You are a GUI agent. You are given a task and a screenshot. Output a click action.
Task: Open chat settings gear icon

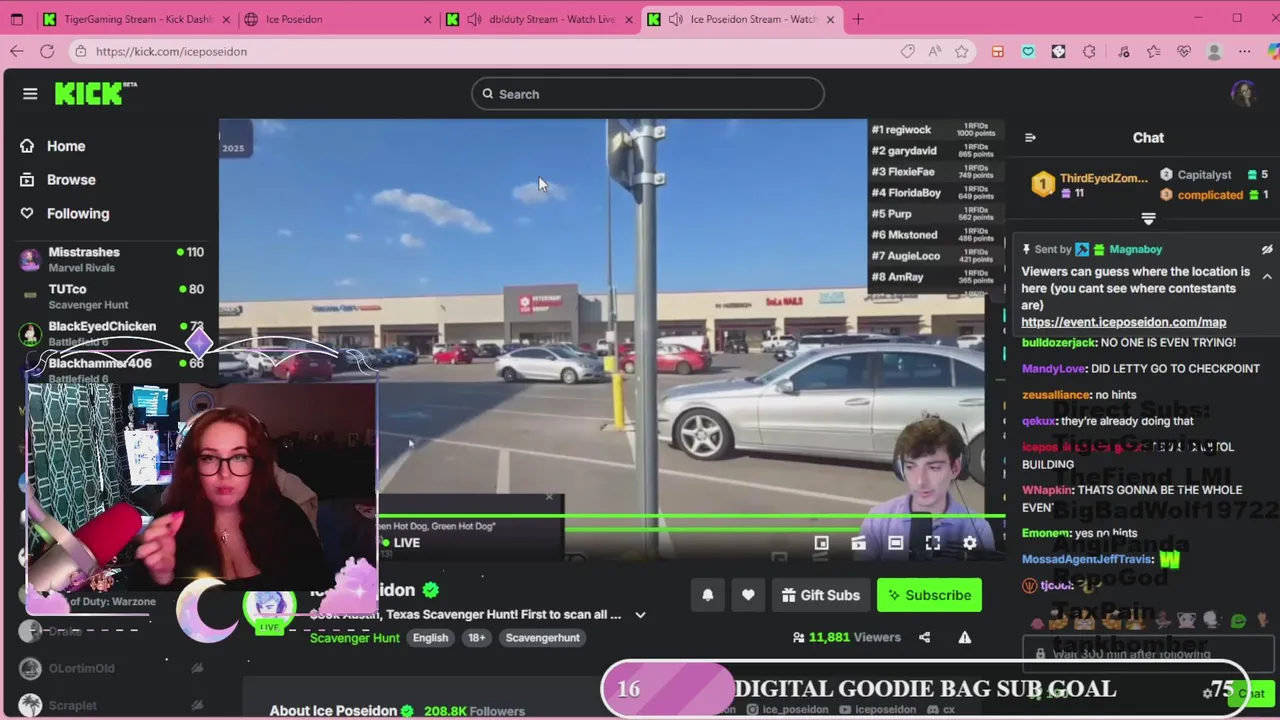(1208, 693)
